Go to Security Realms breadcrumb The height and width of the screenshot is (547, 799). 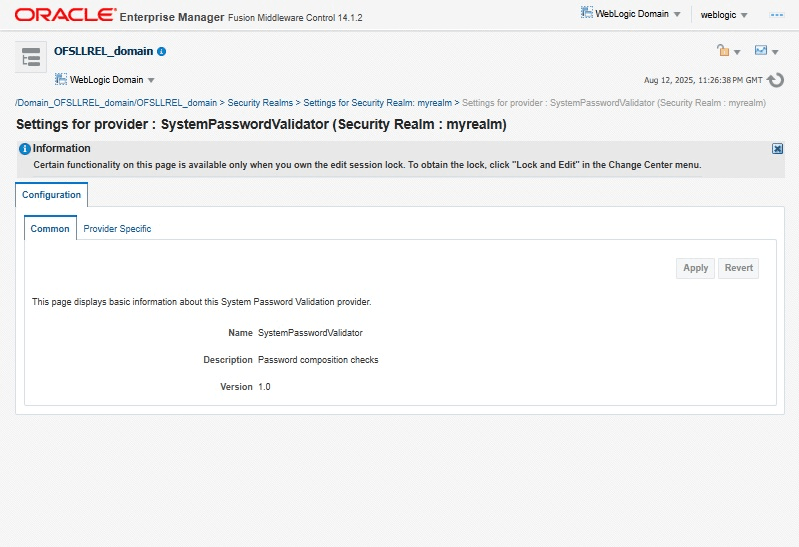(x=260, y=102)
